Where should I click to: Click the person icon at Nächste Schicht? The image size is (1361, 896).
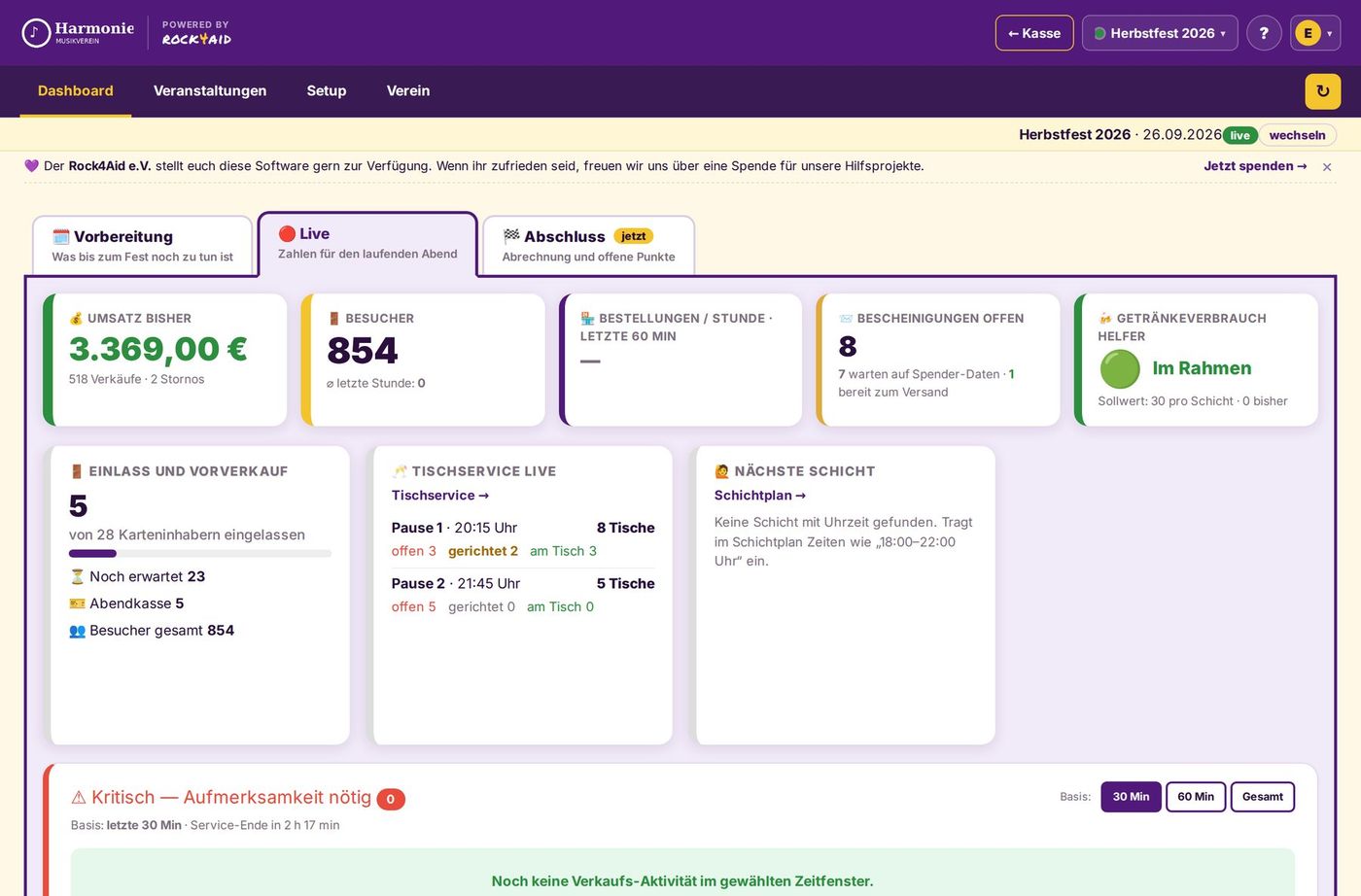point(722,471)
